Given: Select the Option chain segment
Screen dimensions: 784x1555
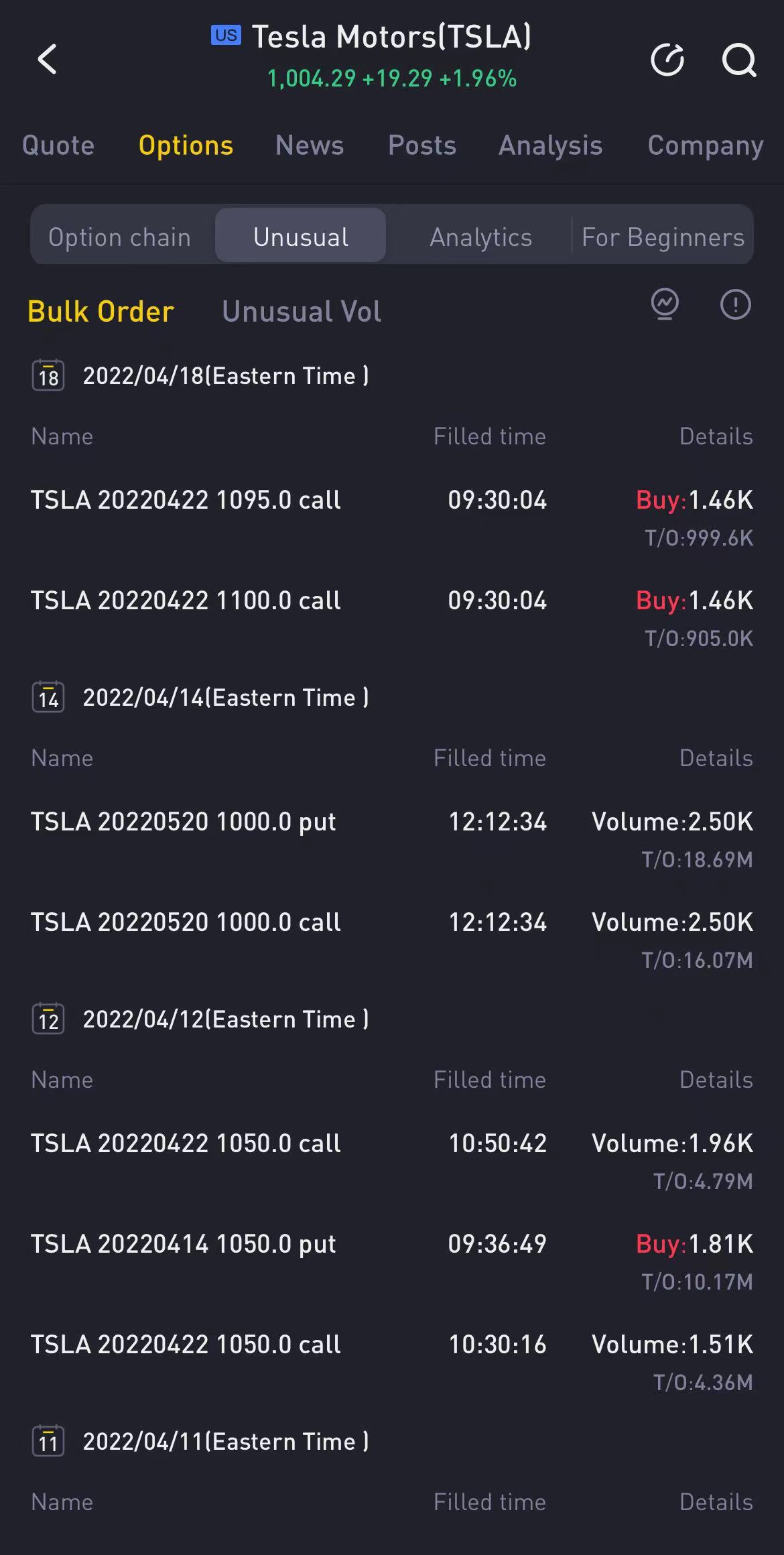Looking at the screenshot, I should [120, 237].
